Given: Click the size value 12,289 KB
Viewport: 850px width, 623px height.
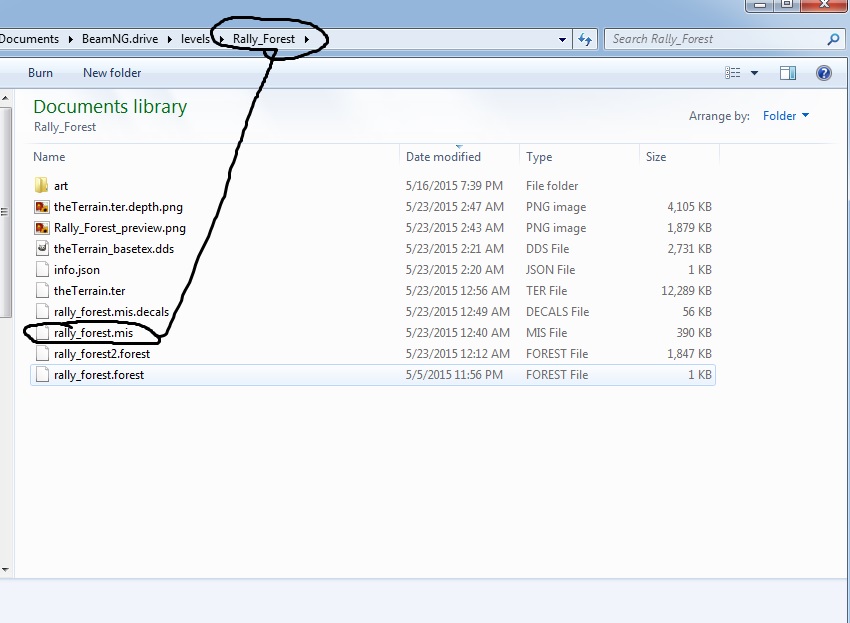Looking at the screenshot, I should [x=686, y=291].
